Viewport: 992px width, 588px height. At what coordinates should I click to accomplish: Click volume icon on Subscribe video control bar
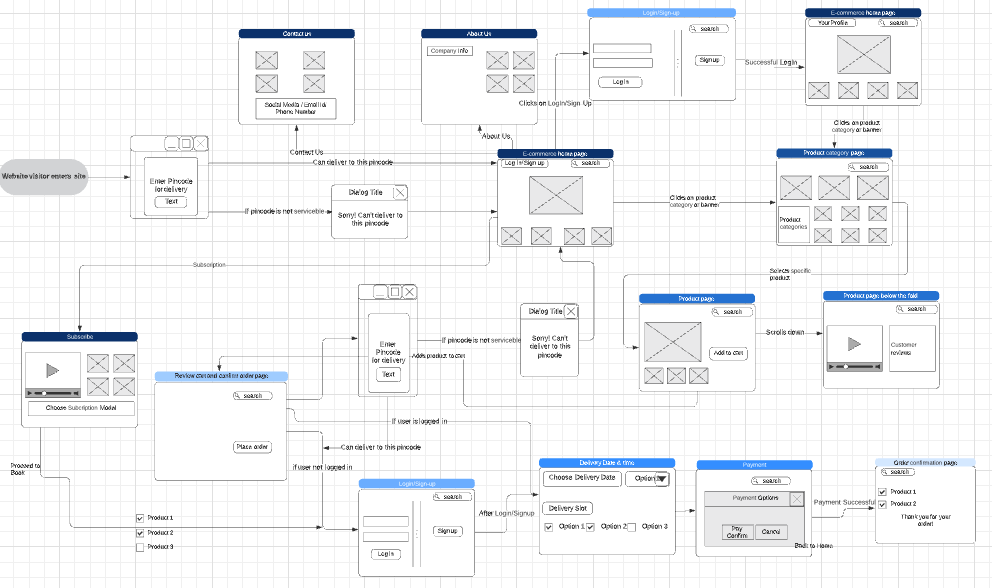(x=76, y=393)
